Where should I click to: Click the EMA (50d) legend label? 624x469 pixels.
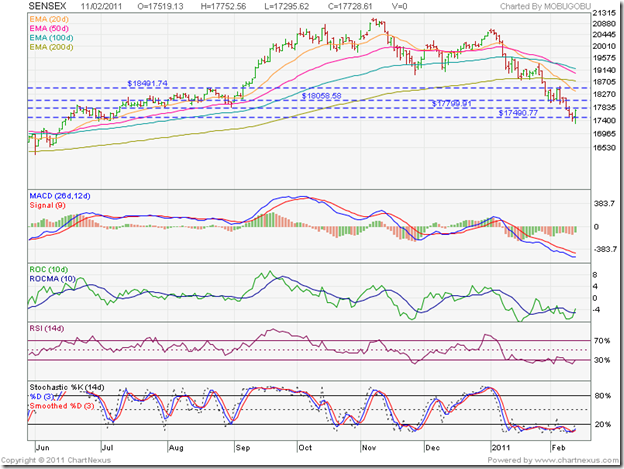click(x=49, y=29)
